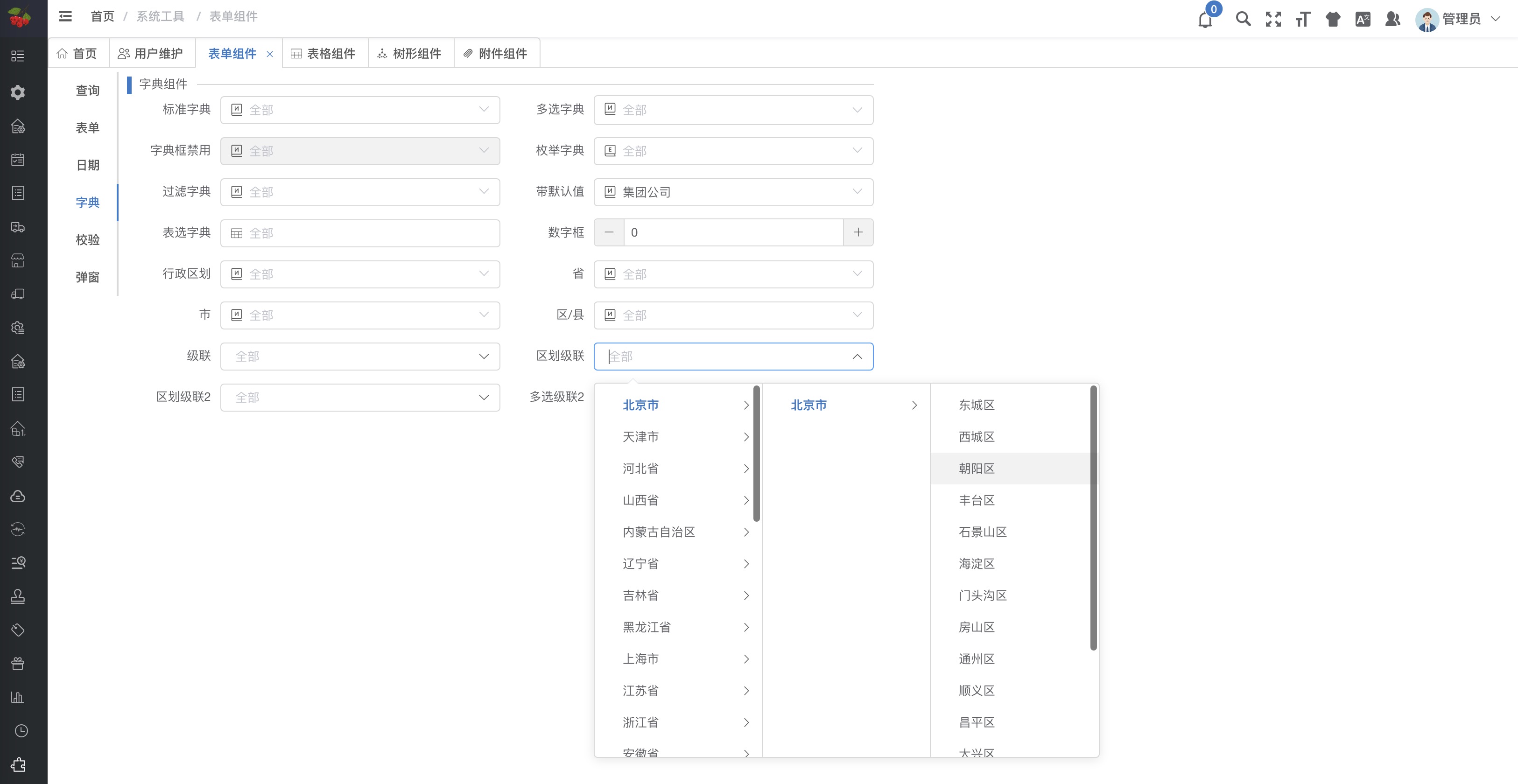Click the 数字框 number input
The width and height of the screenshot is (1518, 784).
734,233
